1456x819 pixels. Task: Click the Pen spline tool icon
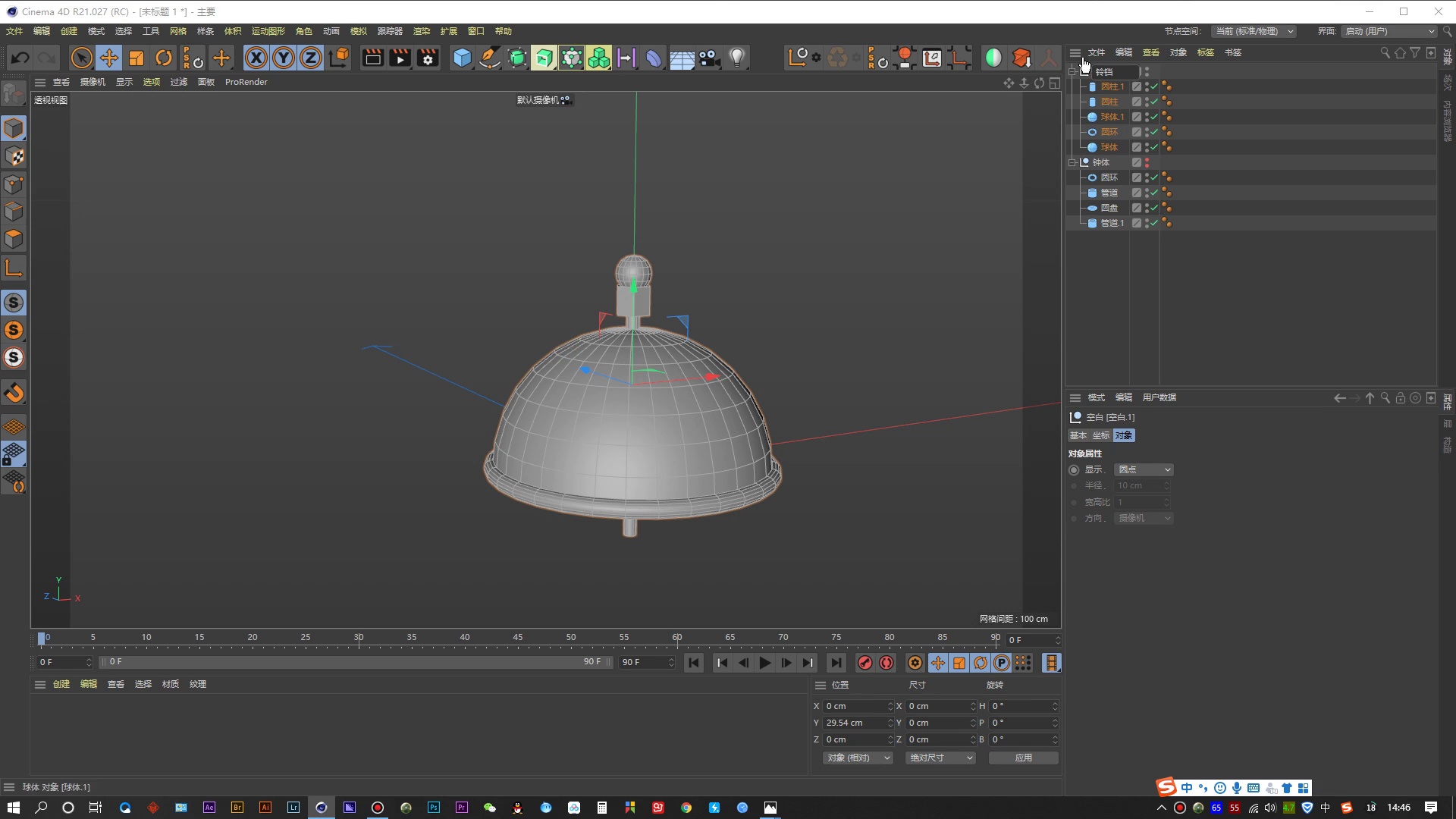tap(490, 58)
